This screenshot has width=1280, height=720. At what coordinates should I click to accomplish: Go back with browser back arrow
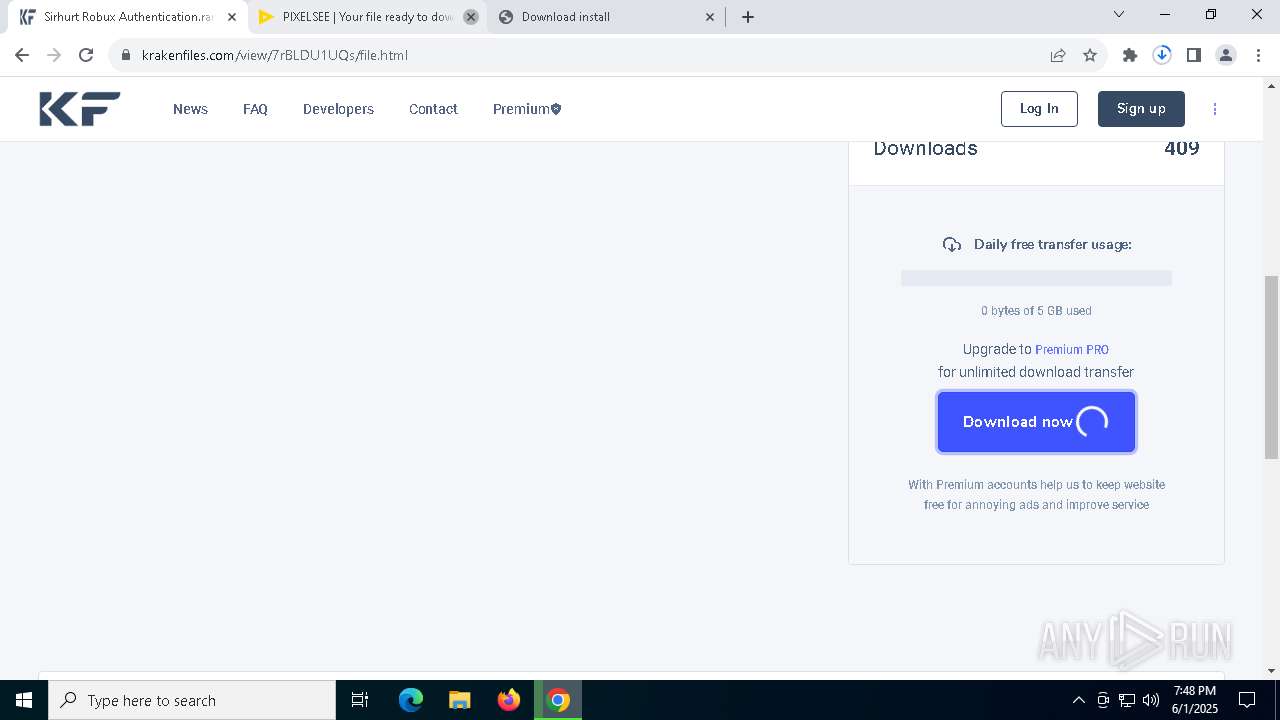[22, 55]
